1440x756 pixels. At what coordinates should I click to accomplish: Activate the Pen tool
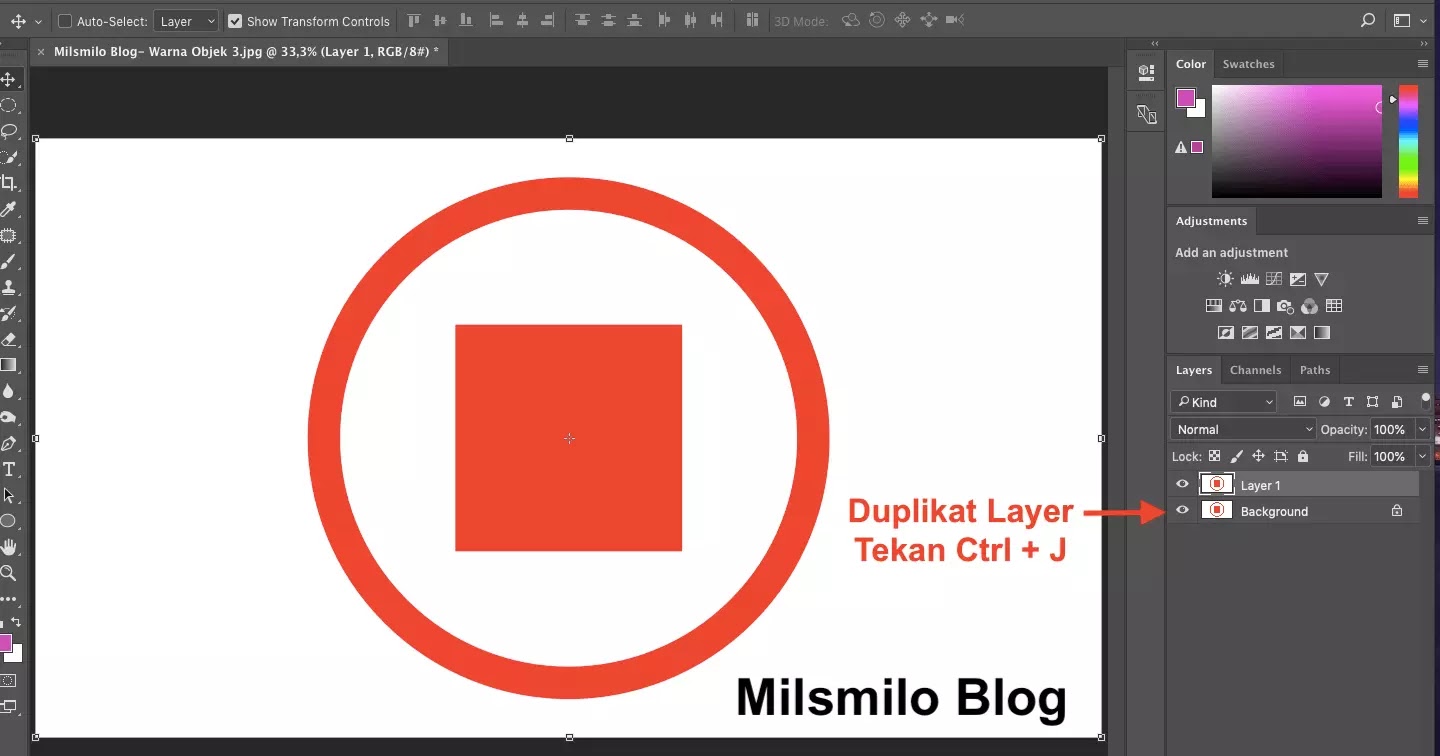coord(9,443)
